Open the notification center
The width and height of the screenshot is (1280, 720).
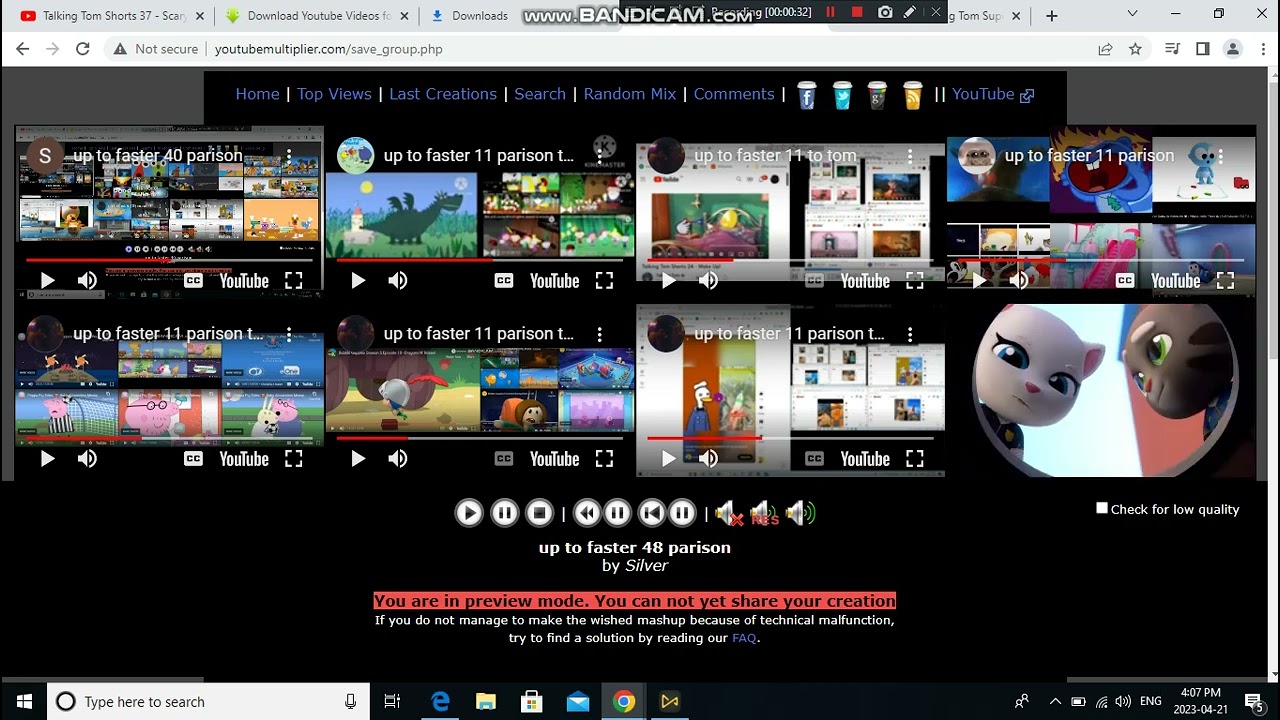click(1256, 702)
